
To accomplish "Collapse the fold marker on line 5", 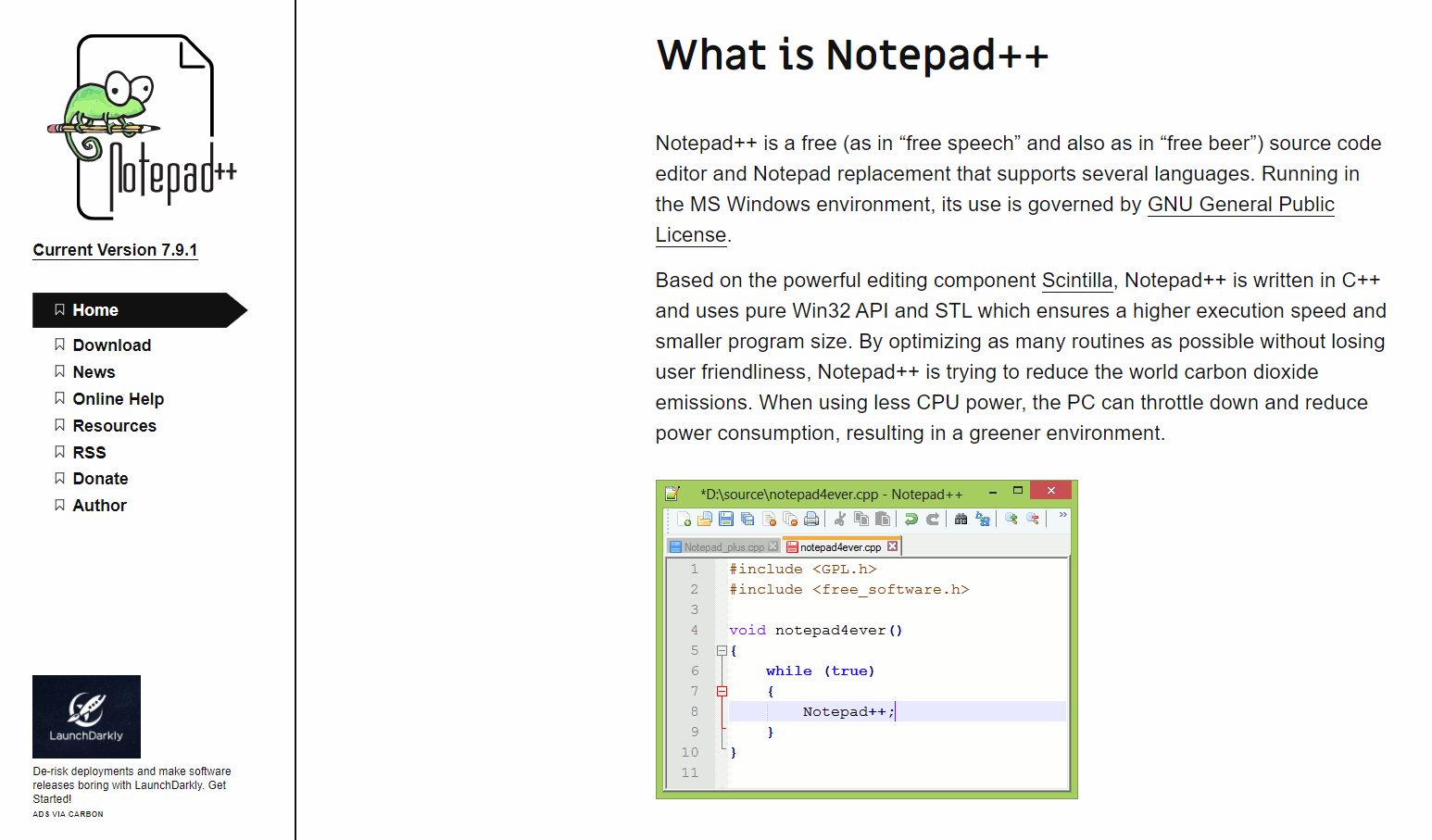I will [722, 651].
